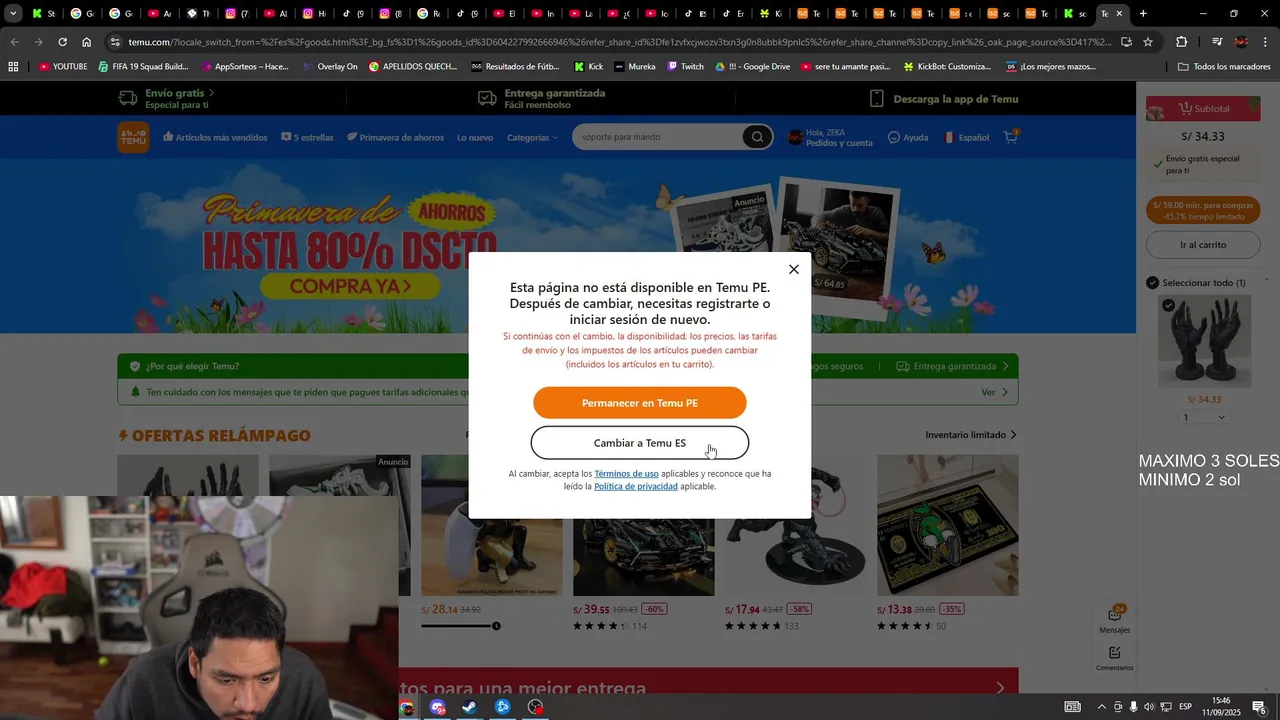Click the S/ 28.14 product stock progress bar
The width and height of the screenshot is (1280, 720).
click(x=460, y=626)
